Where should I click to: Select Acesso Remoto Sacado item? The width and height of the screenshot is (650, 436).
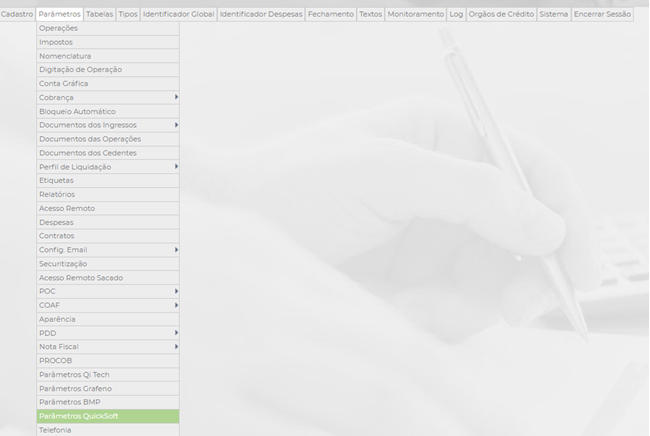[x=107, y=277]
